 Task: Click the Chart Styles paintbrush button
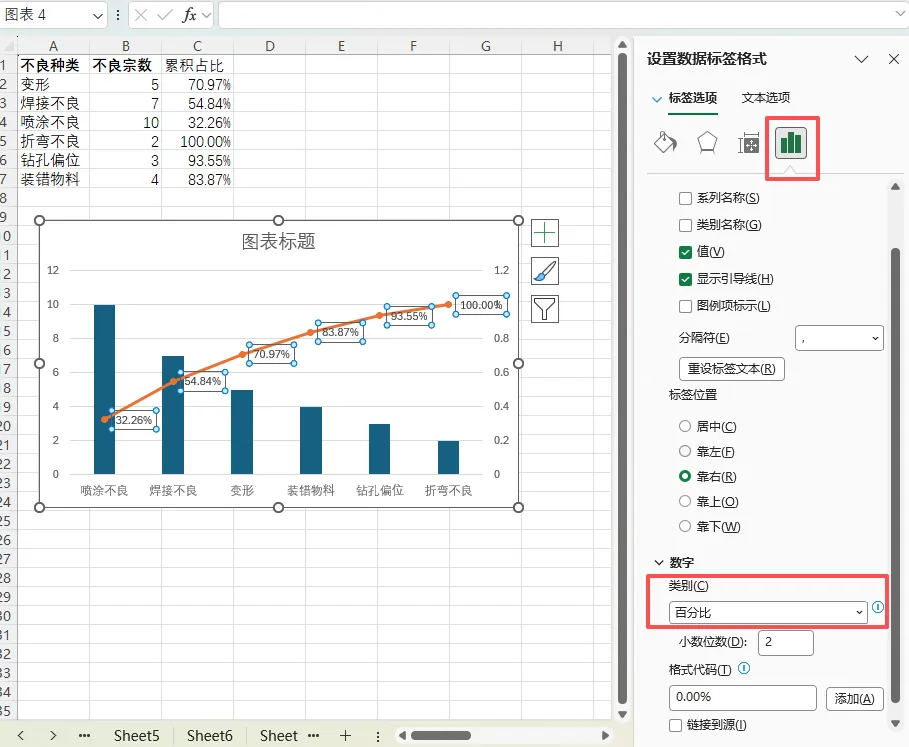544,271
